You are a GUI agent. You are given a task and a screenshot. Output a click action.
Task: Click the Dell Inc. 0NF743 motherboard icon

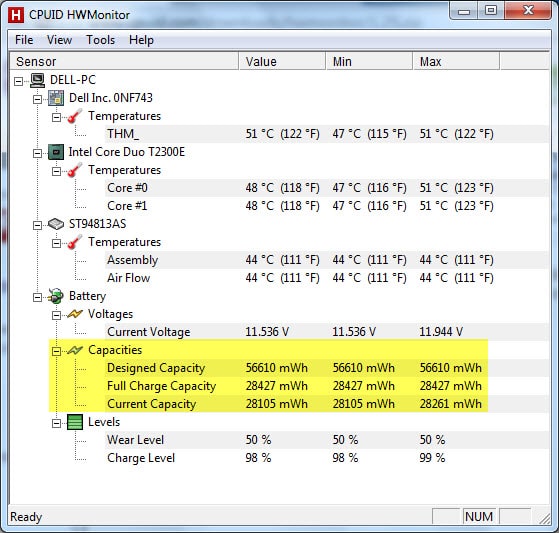click(x=56, y=98)
